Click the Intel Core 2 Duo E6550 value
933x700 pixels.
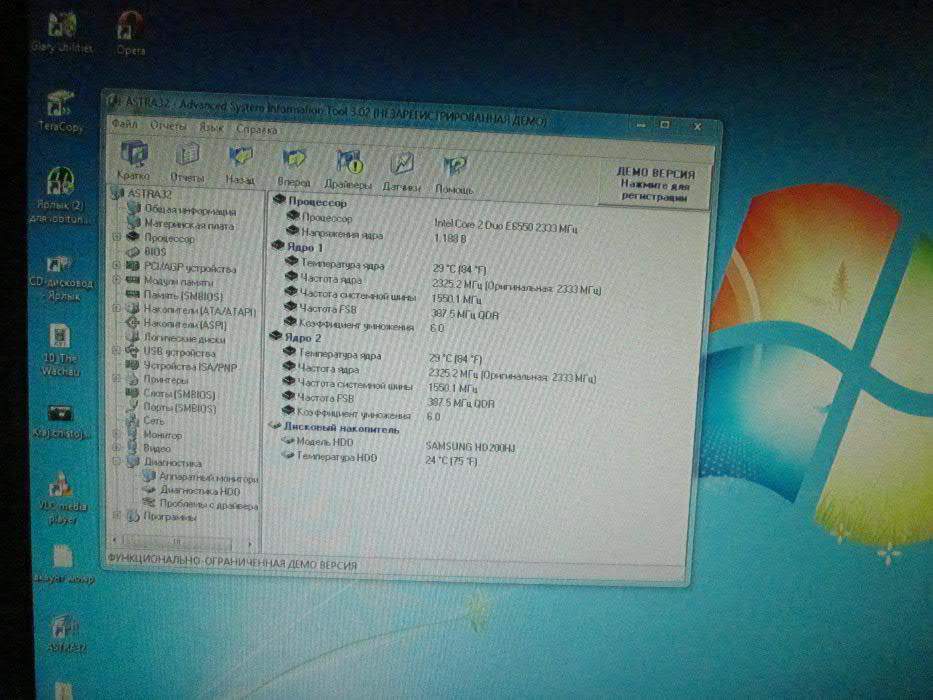pyautogui.click(x=506, y=226)
